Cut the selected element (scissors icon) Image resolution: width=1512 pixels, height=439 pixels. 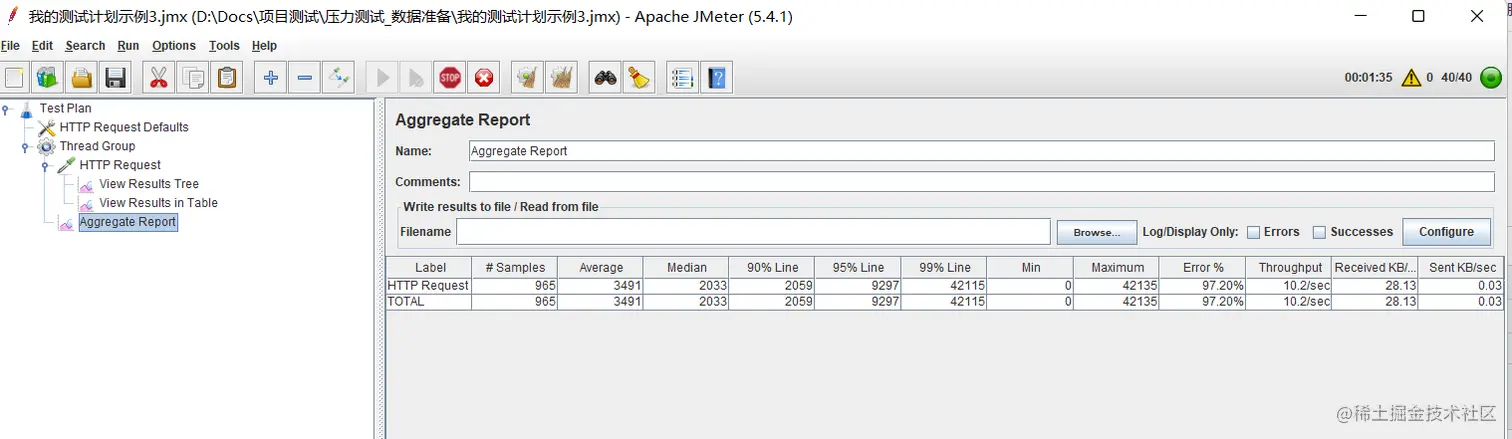coord(159,77)
